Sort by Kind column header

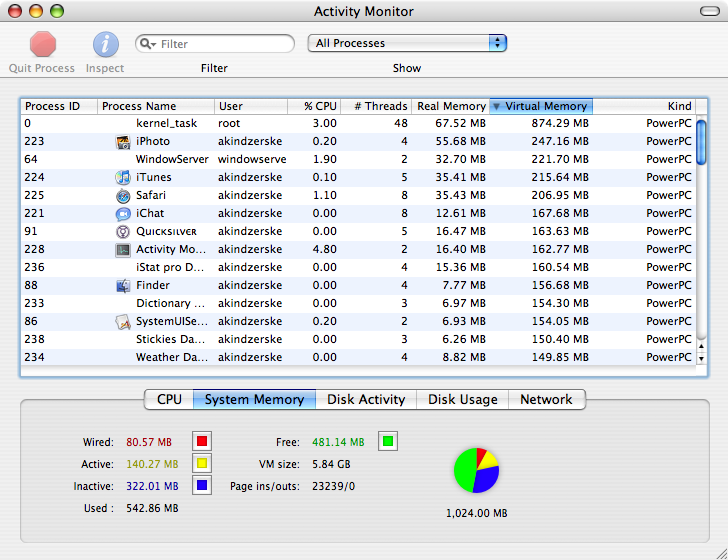pos(644,106)
